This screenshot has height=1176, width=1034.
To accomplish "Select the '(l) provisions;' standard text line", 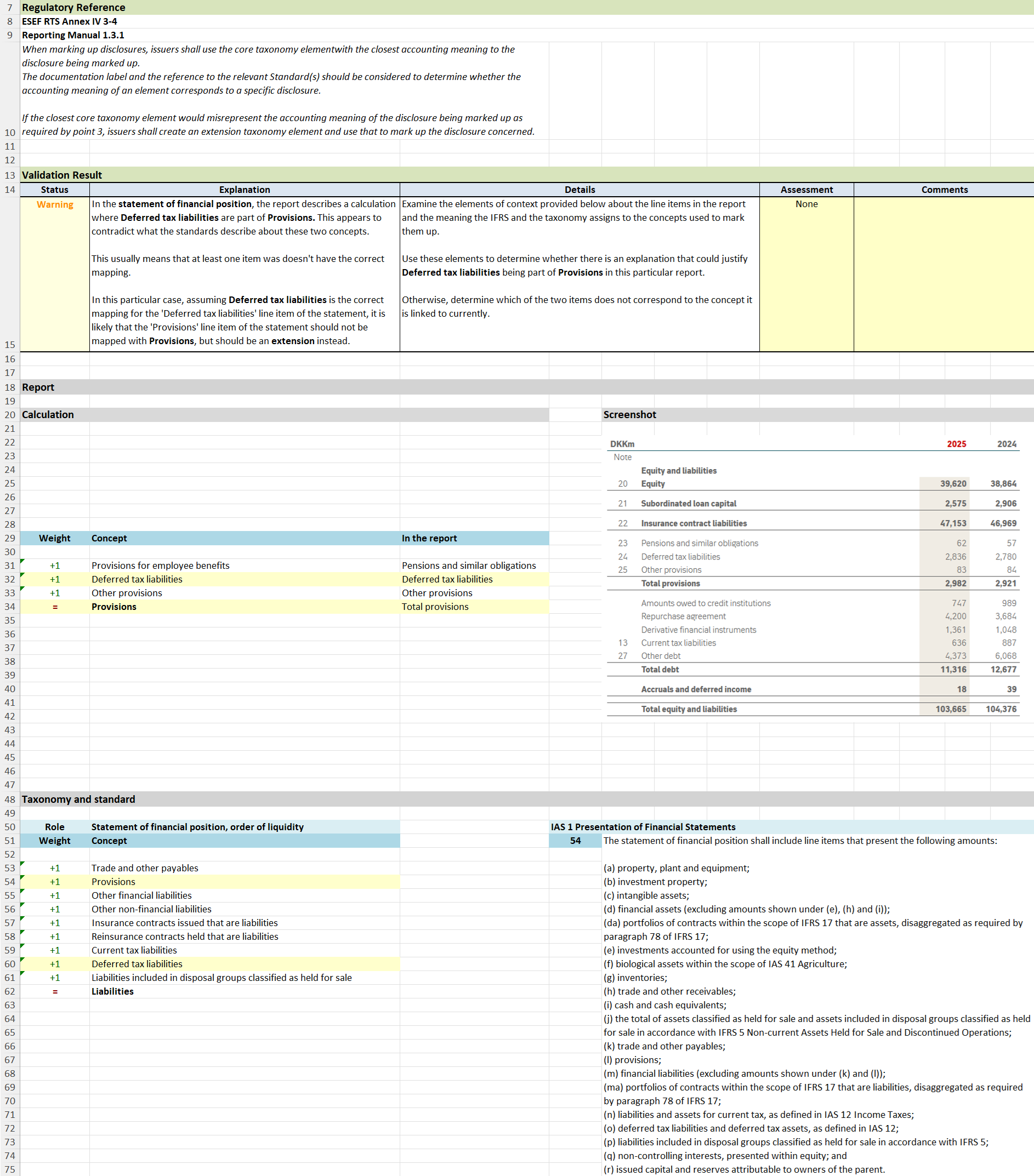I will coord(632,1060).
